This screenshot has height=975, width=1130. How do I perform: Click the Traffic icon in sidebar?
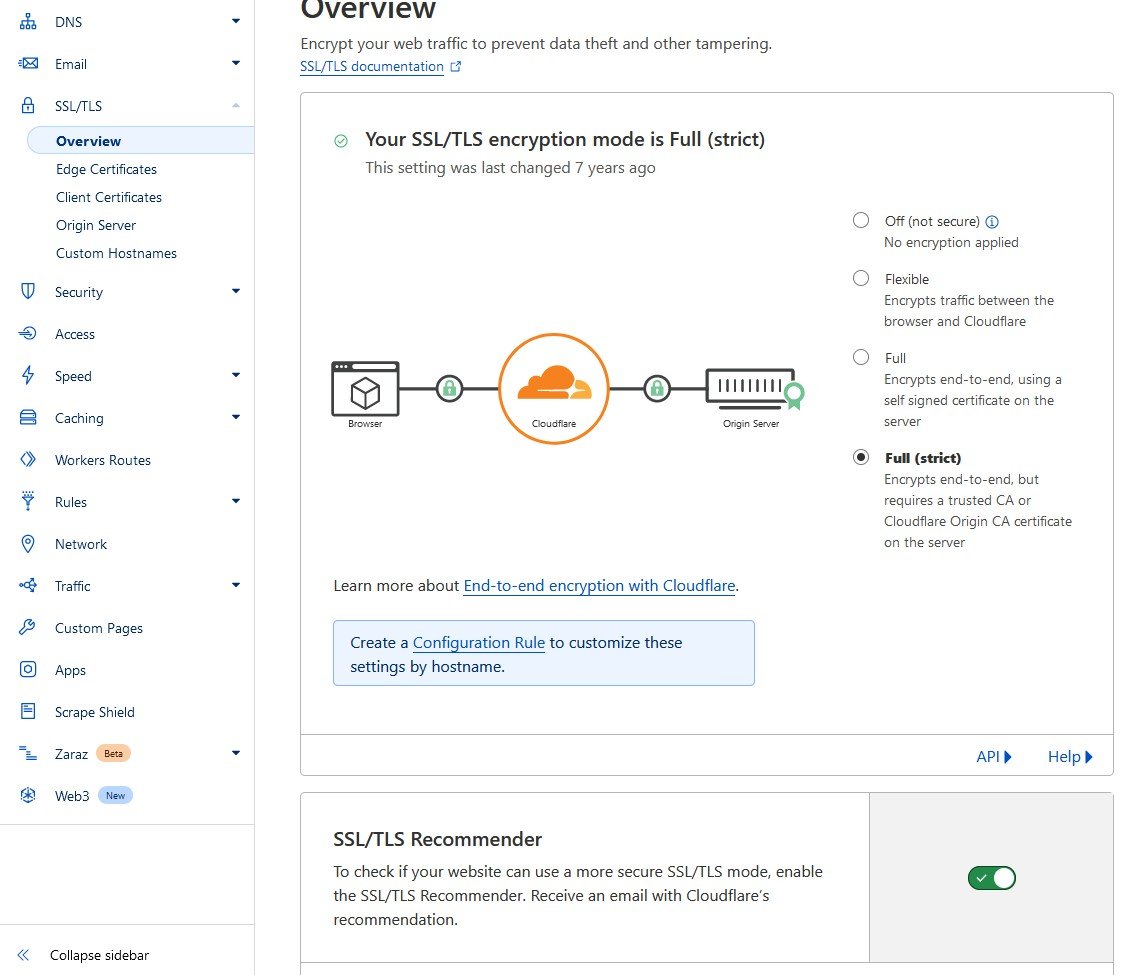[x=27, y=585]
